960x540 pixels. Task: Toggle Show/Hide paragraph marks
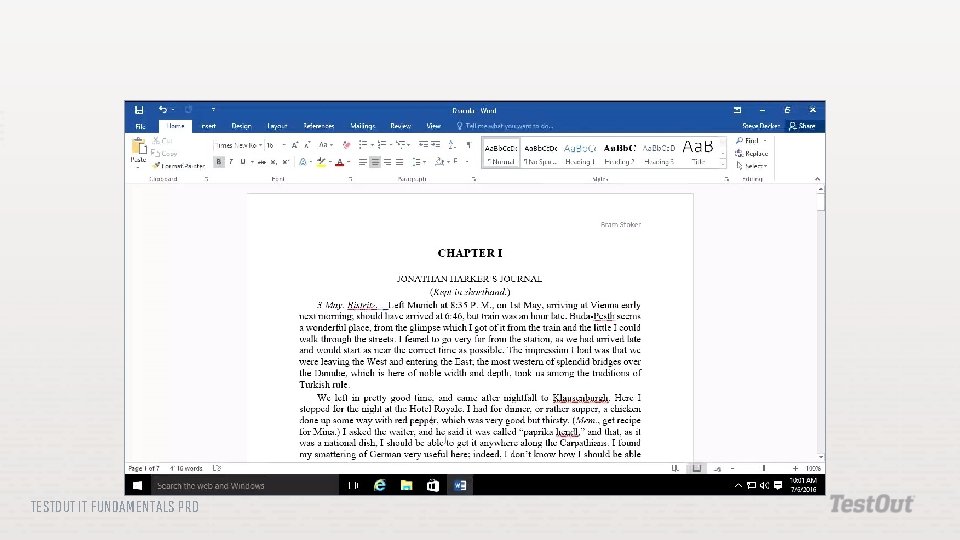(468, 145)
